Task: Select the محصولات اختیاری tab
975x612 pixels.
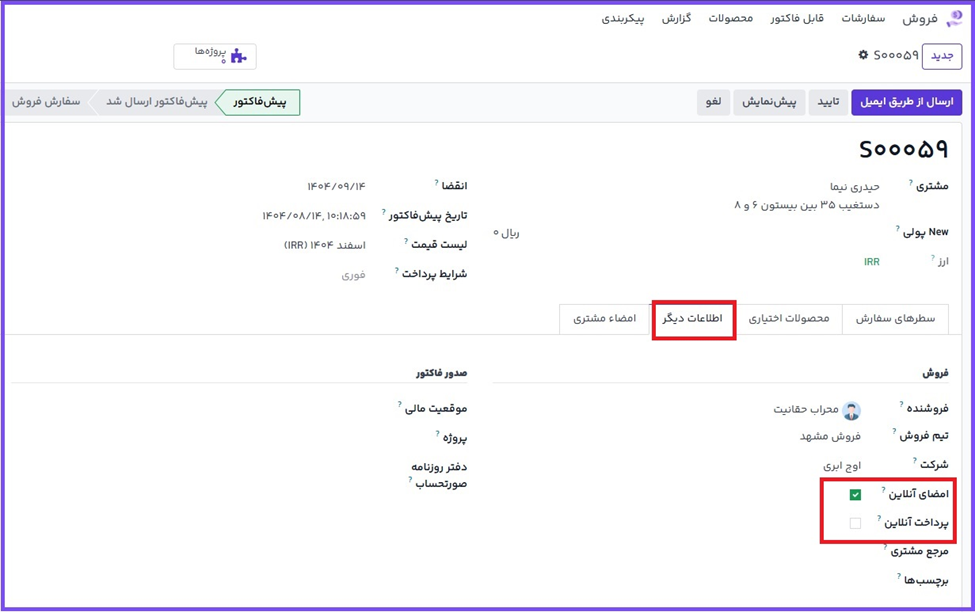Action: point(789,319)
